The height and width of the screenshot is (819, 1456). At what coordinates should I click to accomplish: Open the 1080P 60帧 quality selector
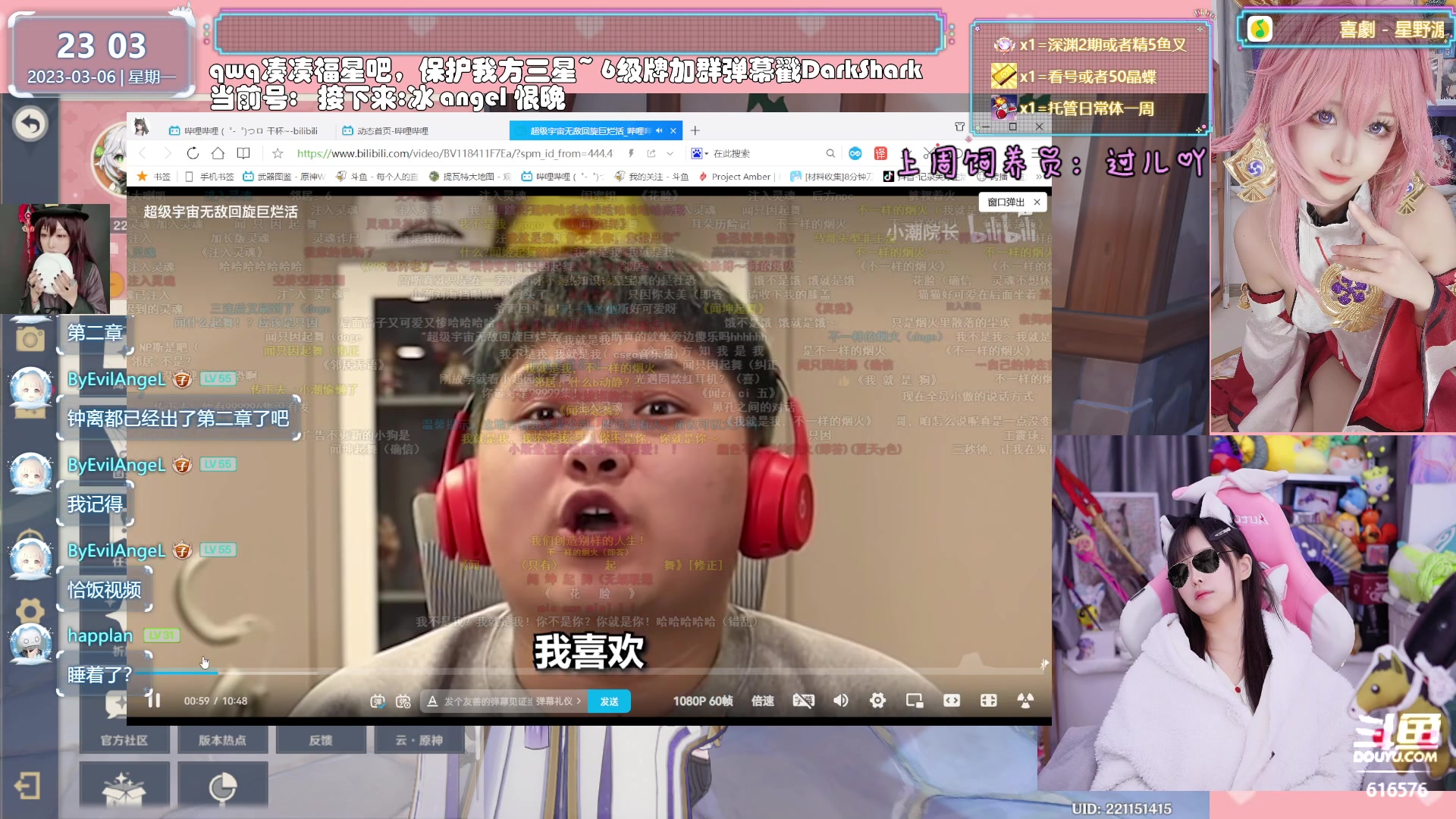click(703, 701)
